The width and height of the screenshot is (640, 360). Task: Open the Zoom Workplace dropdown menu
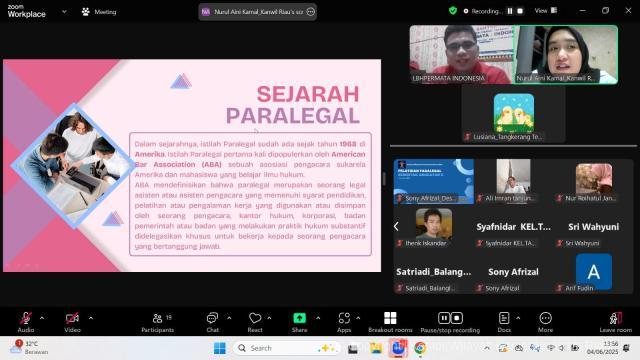(x=64, y=12)
